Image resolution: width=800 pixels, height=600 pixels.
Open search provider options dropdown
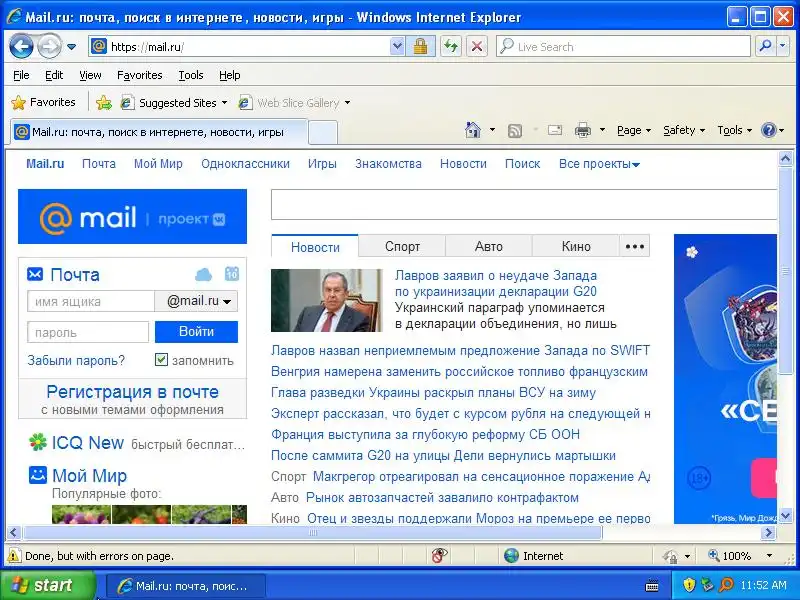click(783, 47)
